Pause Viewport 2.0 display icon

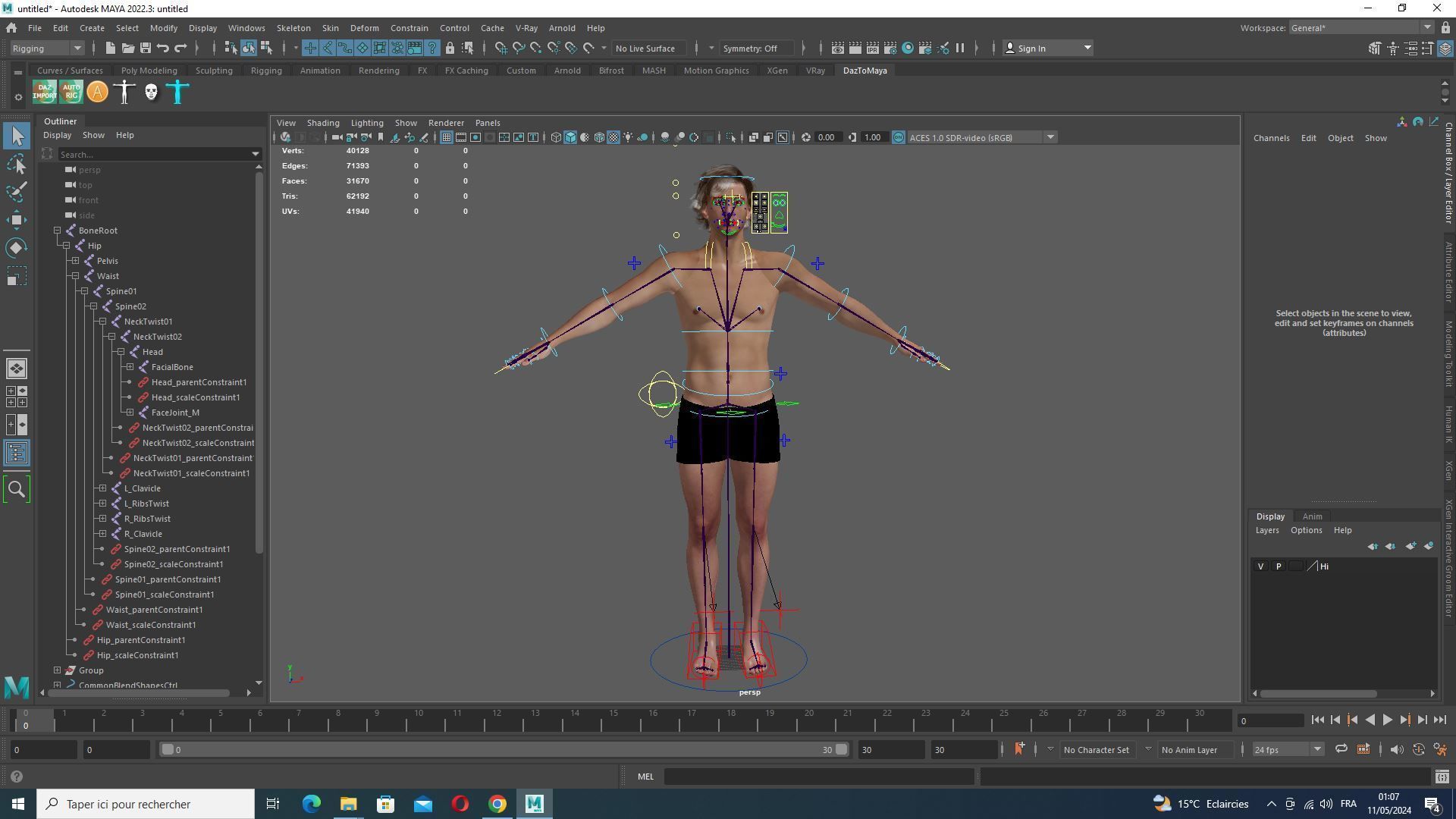[960, 48]
